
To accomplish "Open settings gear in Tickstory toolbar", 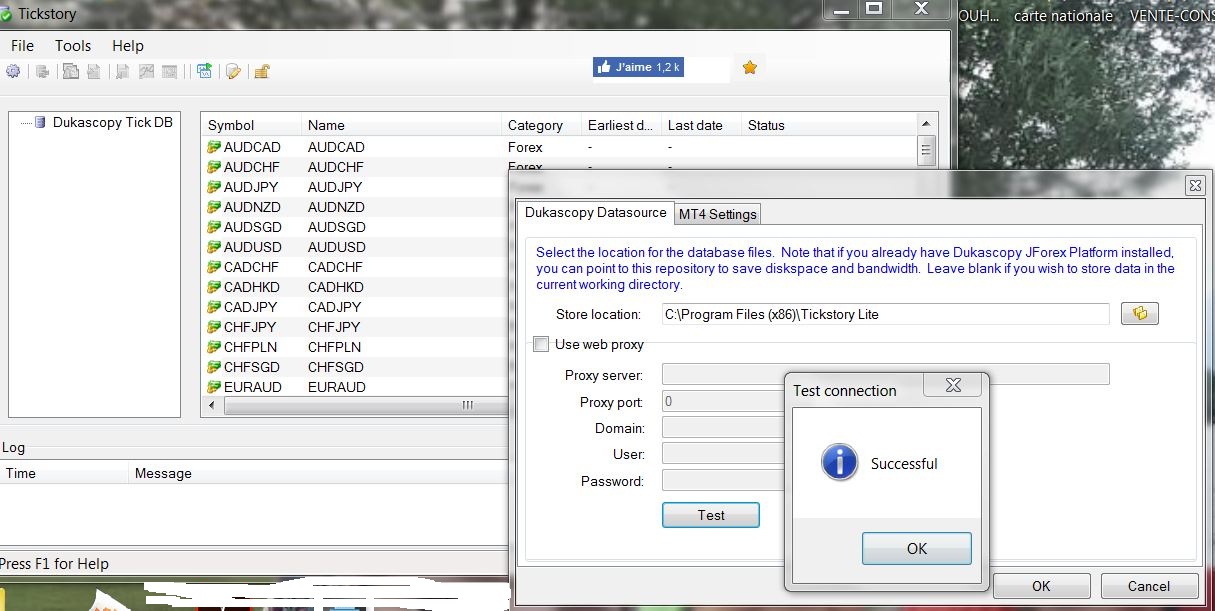I will pyautogui.click(x=13, y=71).
